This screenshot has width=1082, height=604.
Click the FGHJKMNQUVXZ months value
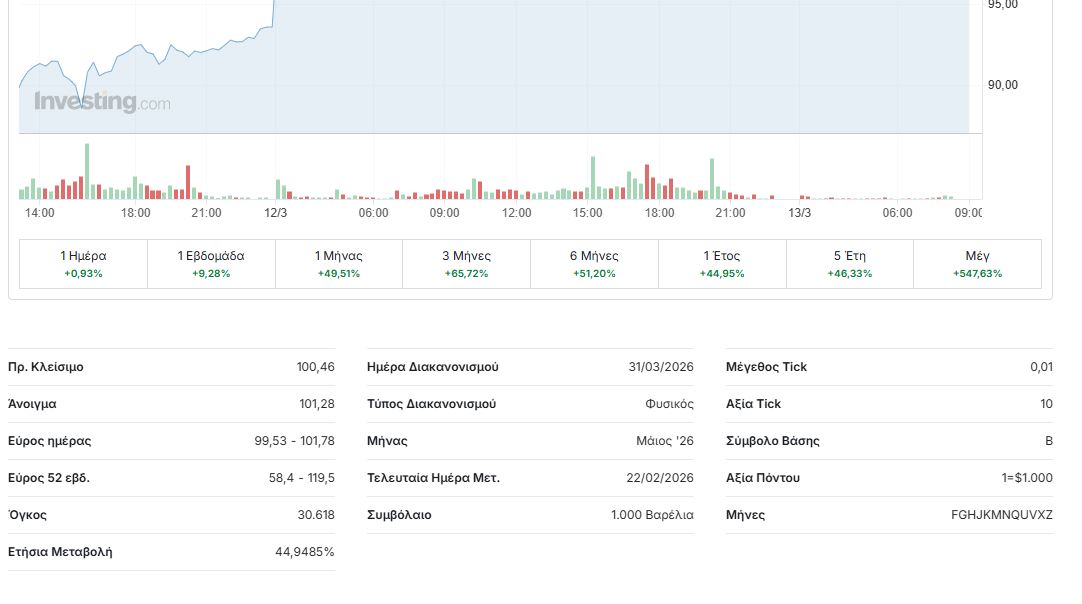(x=1001, y=515)
